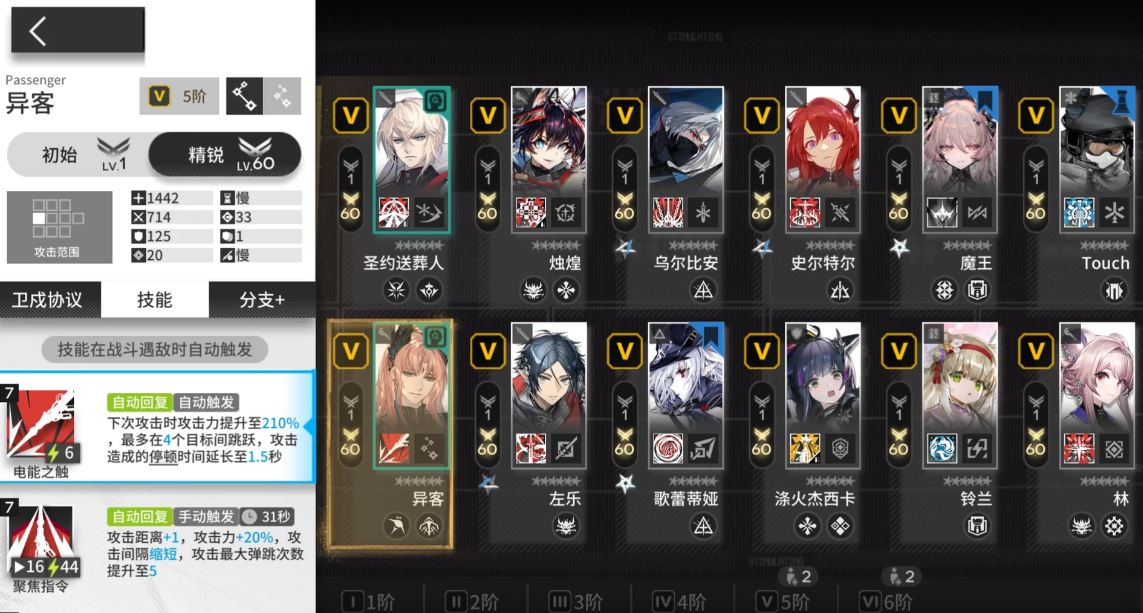Select the dimmed scatter icon beside 5阶
Screen dimensions: 1143x613
tap(282, 96)
